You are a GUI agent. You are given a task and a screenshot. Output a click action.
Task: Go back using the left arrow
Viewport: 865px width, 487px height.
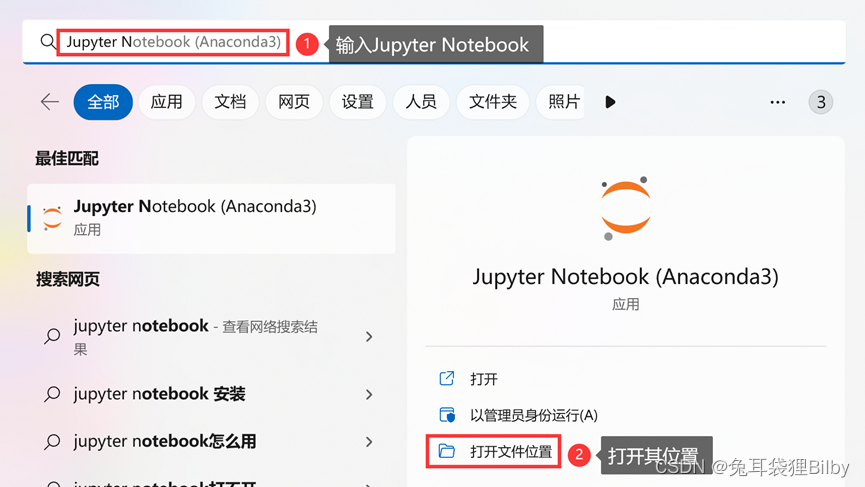[x=50, y=102]
